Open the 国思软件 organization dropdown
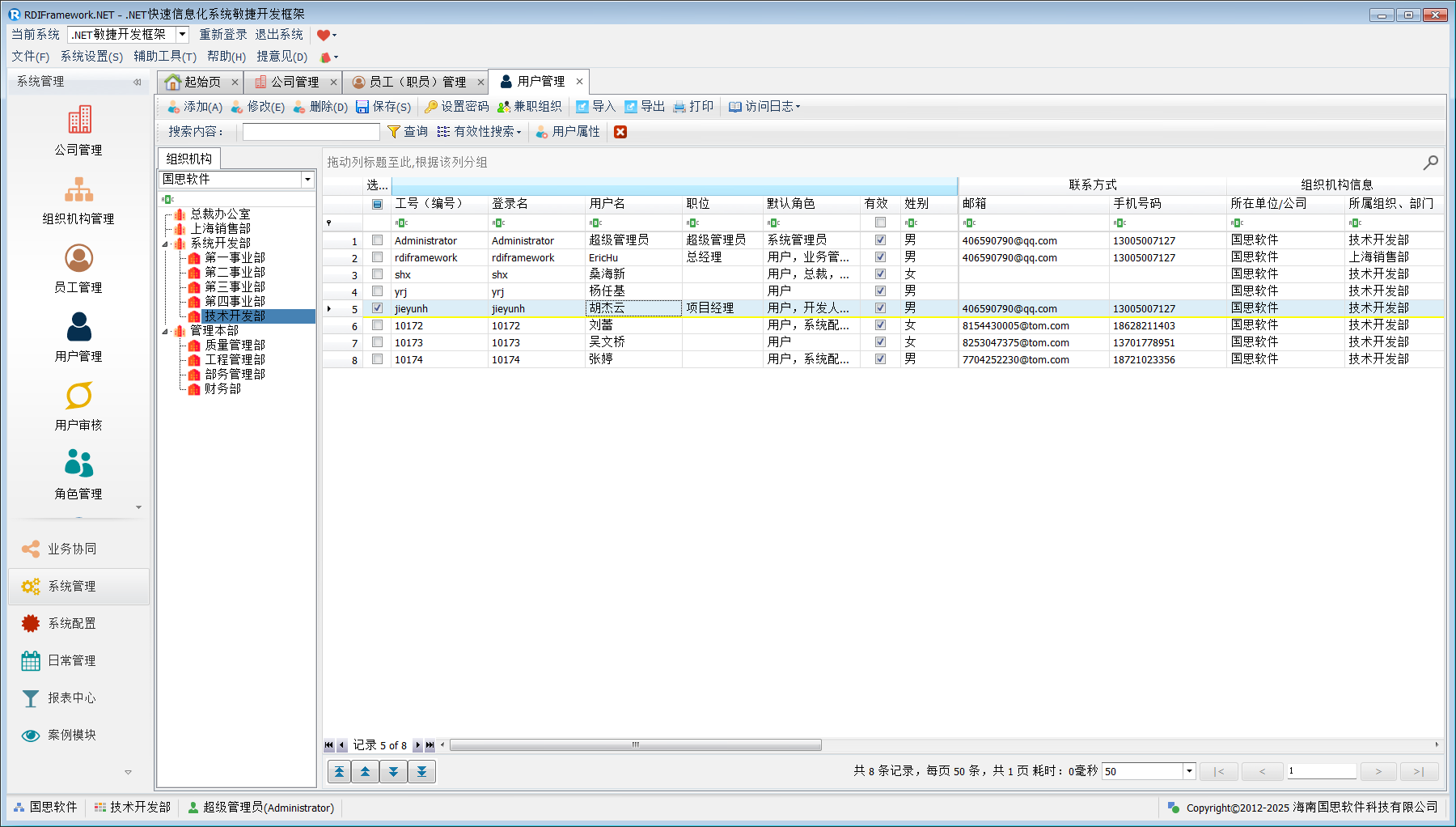This screenshot has width=1456, height=827. (x=307, y=180)
